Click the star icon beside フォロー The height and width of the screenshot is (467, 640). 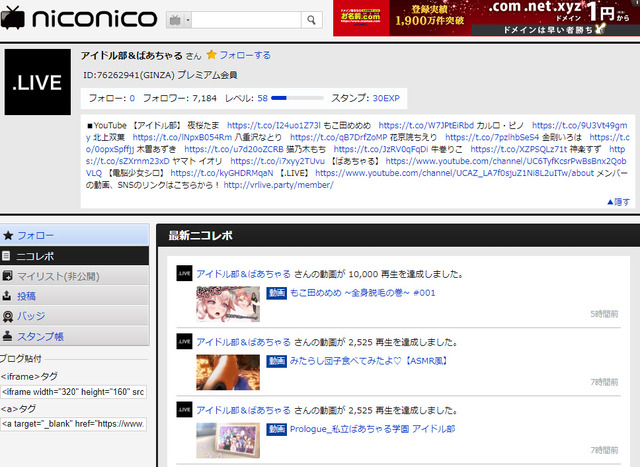click(x=8, y=235)
